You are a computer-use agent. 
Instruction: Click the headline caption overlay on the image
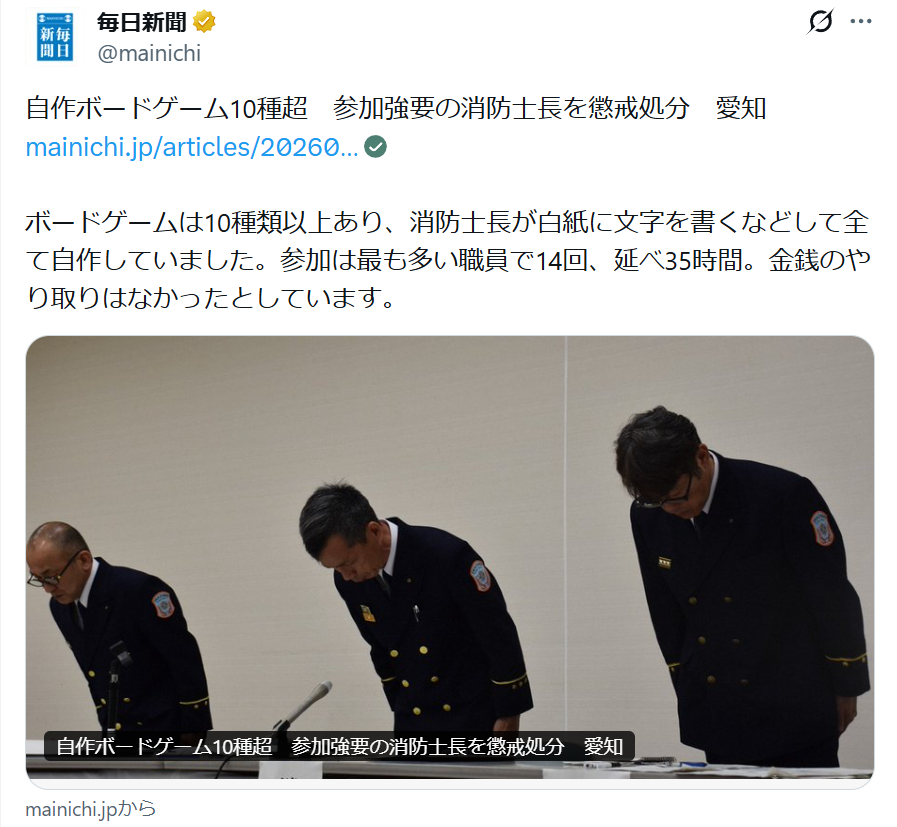(339, 746)
